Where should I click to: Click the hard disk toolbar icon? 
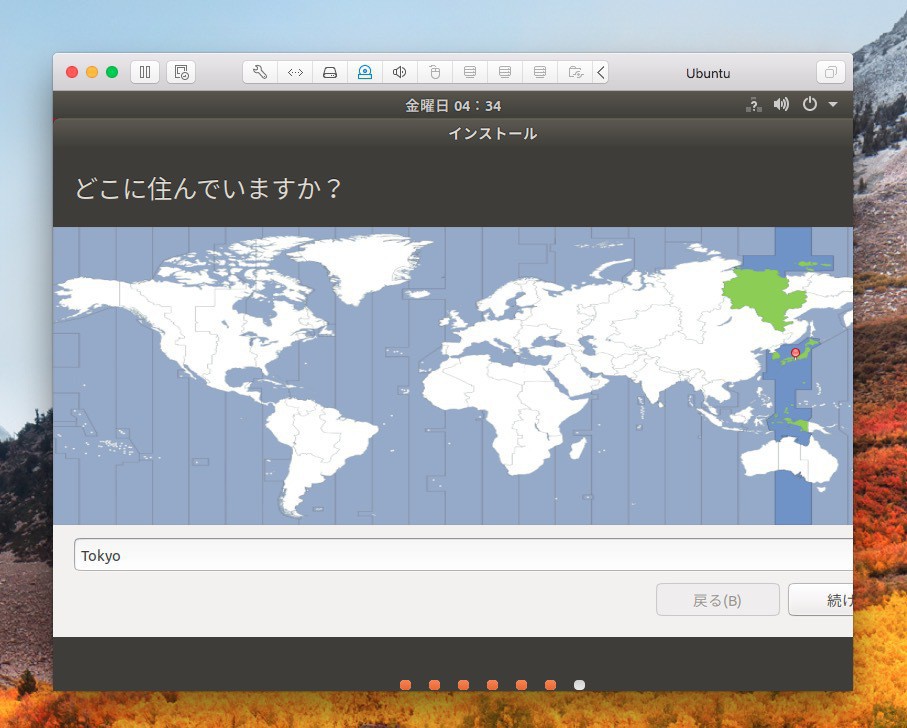pos(330,72)
